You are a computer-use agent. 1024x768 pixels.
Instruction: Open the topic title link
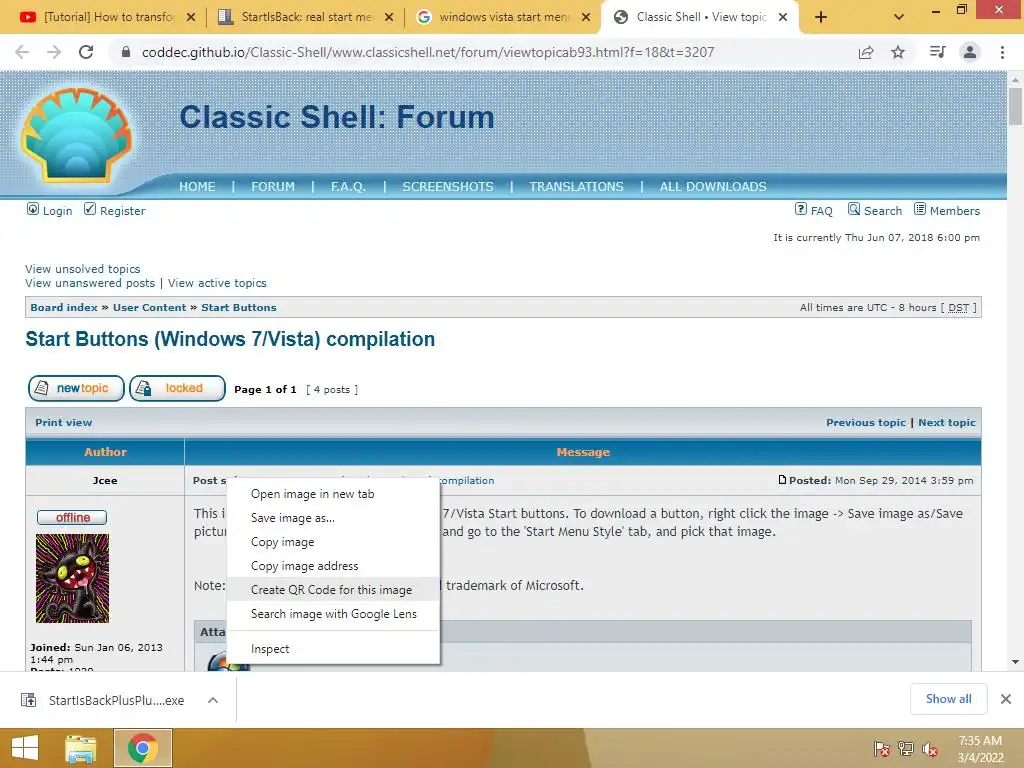(x=230, y=339)
